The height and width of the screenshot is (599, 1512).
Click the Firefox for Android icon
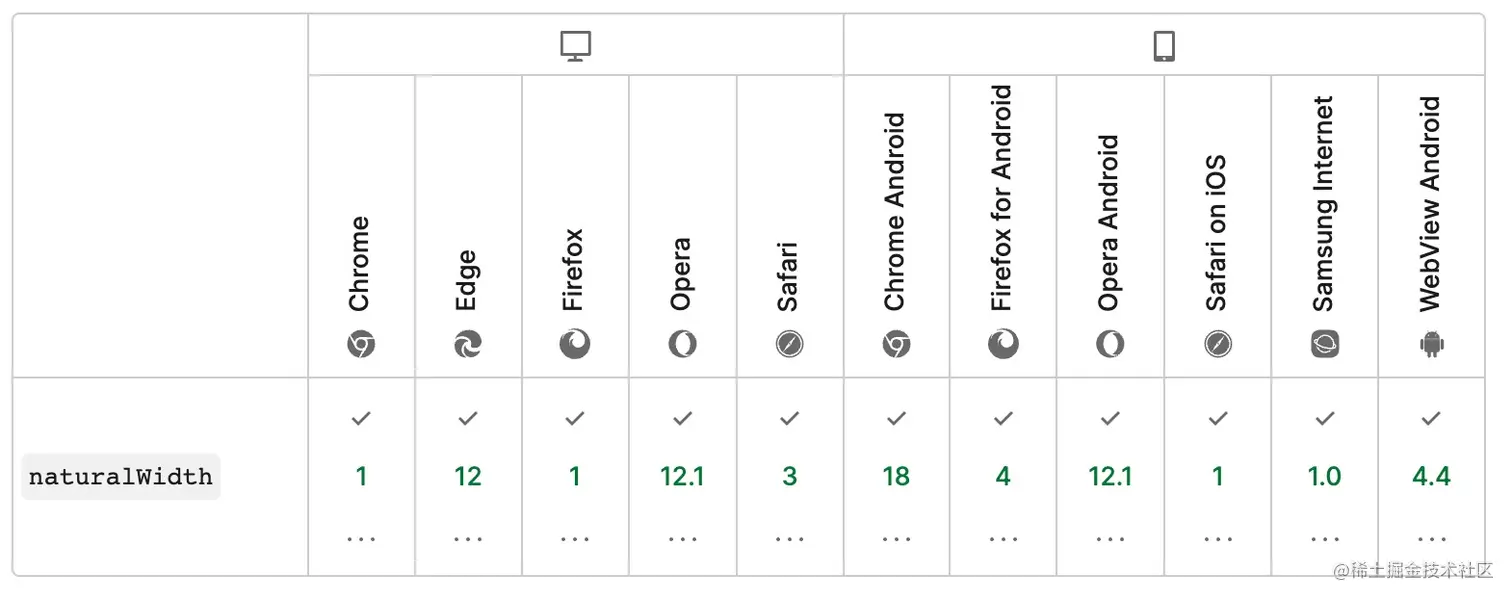[x=1003, y=345]
